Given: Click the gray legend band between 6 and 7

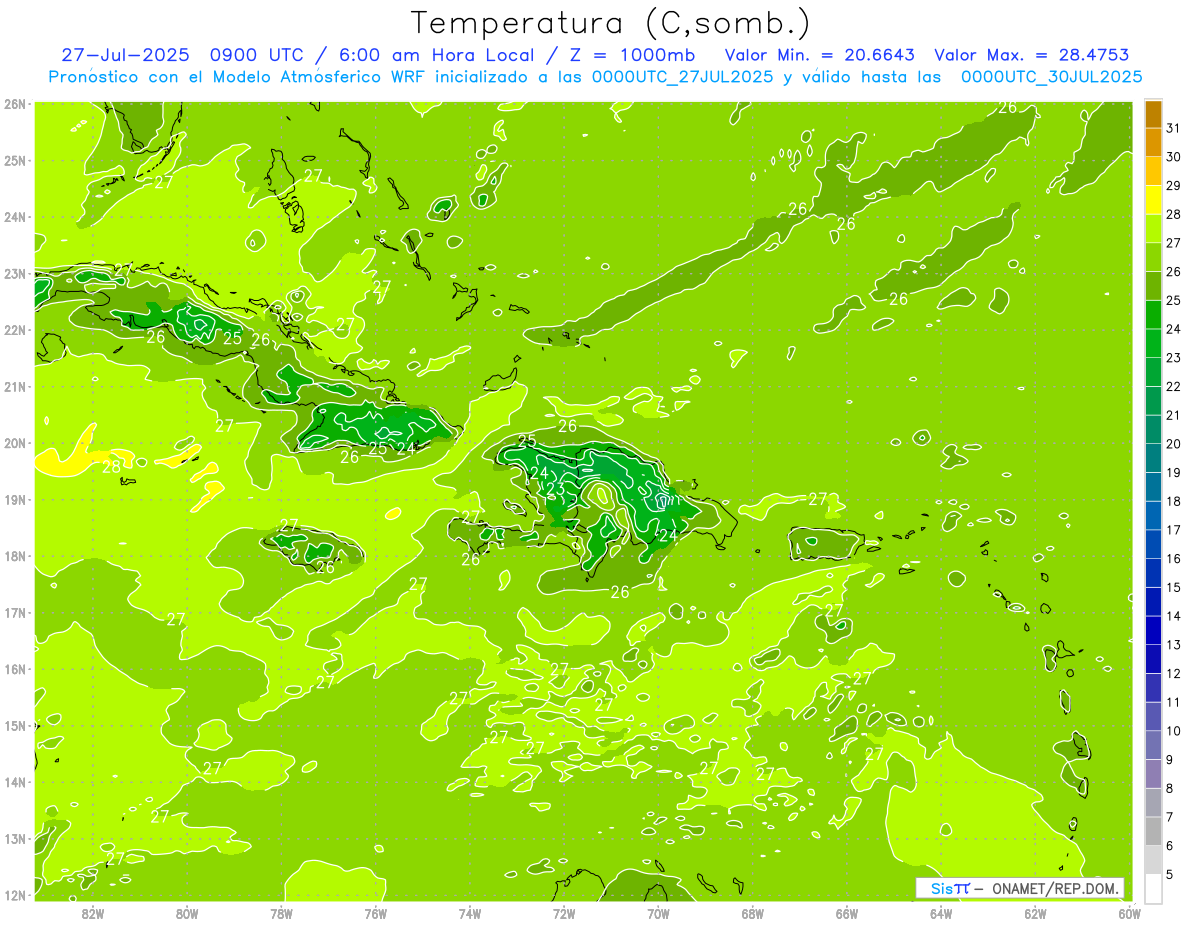Looking at the screenshot, I should pos(1153,831).
